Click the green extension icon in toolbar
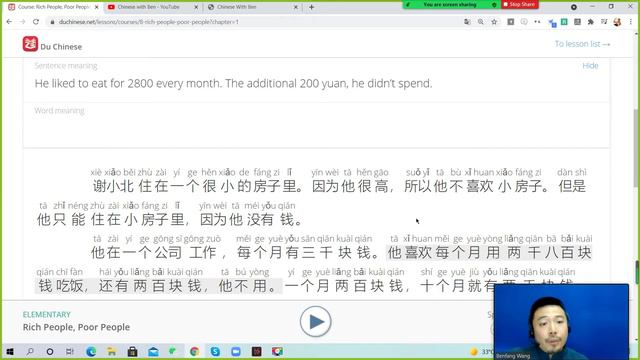Viewport: 640px width, 360px height. 564,22
